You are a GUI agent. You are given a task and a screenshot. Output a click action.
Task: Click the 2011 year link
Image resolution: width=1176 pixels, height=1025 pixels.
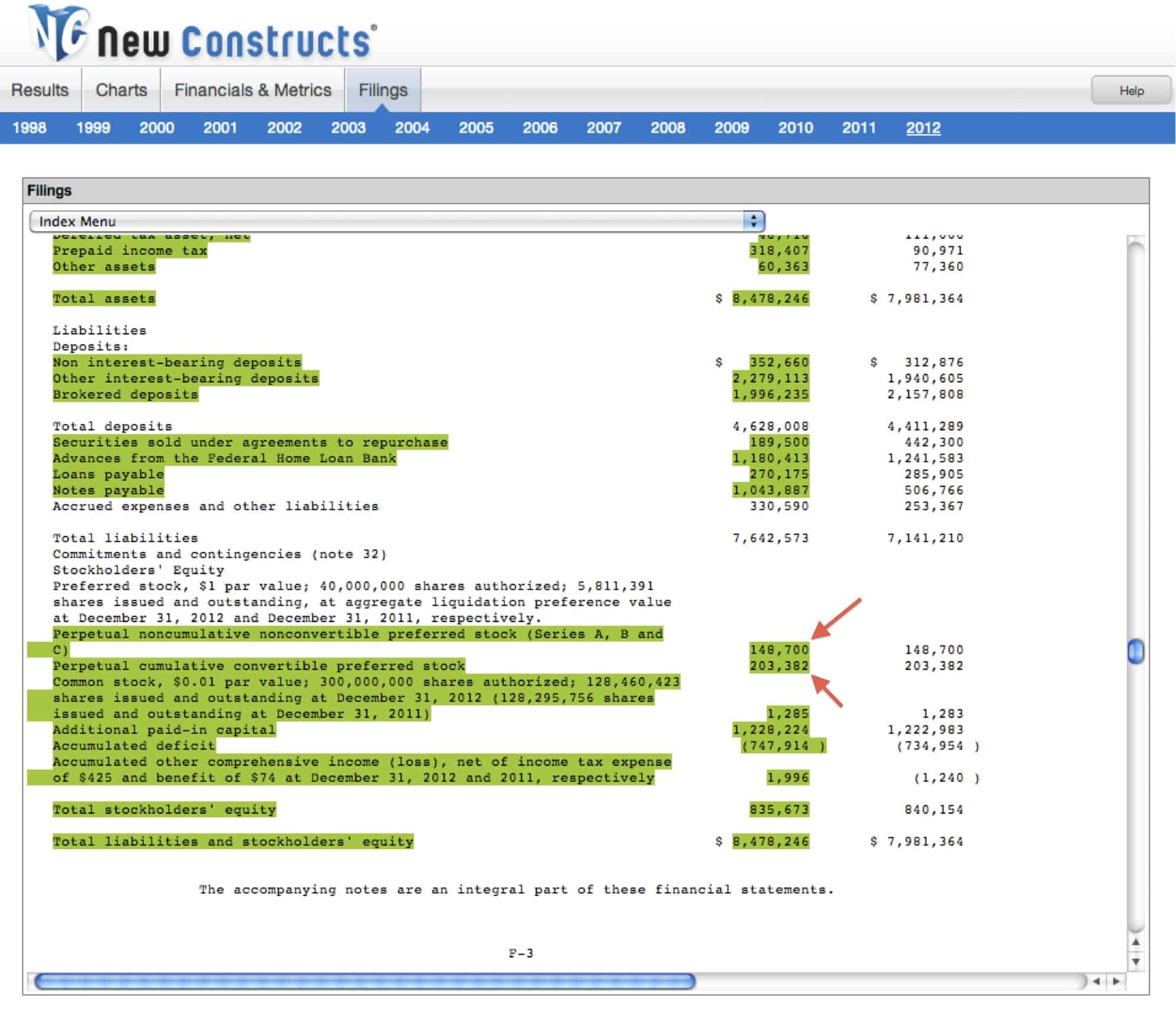pos(859,128)
